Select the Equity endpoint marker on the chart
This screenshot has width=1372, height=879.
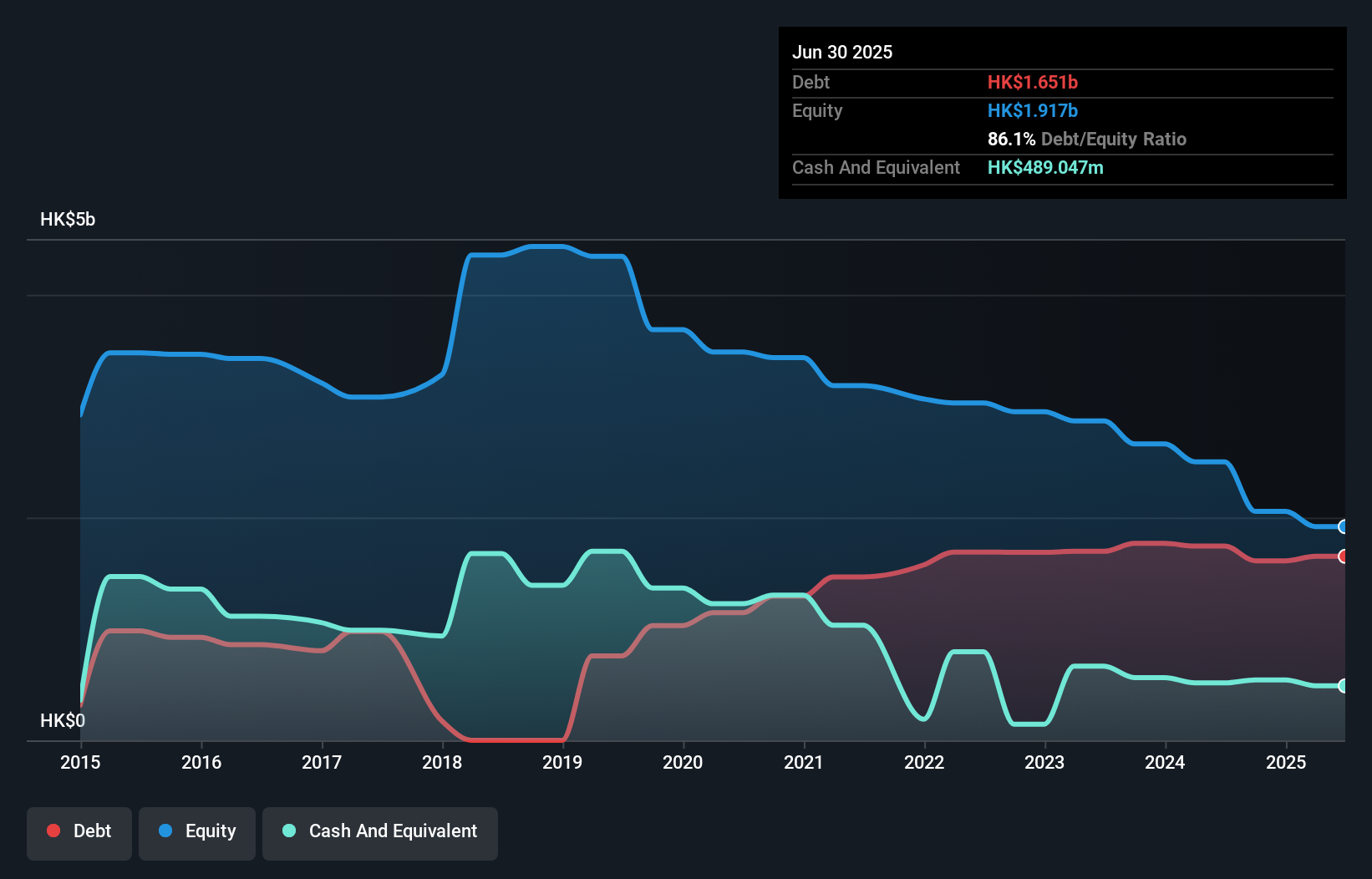1343,527
